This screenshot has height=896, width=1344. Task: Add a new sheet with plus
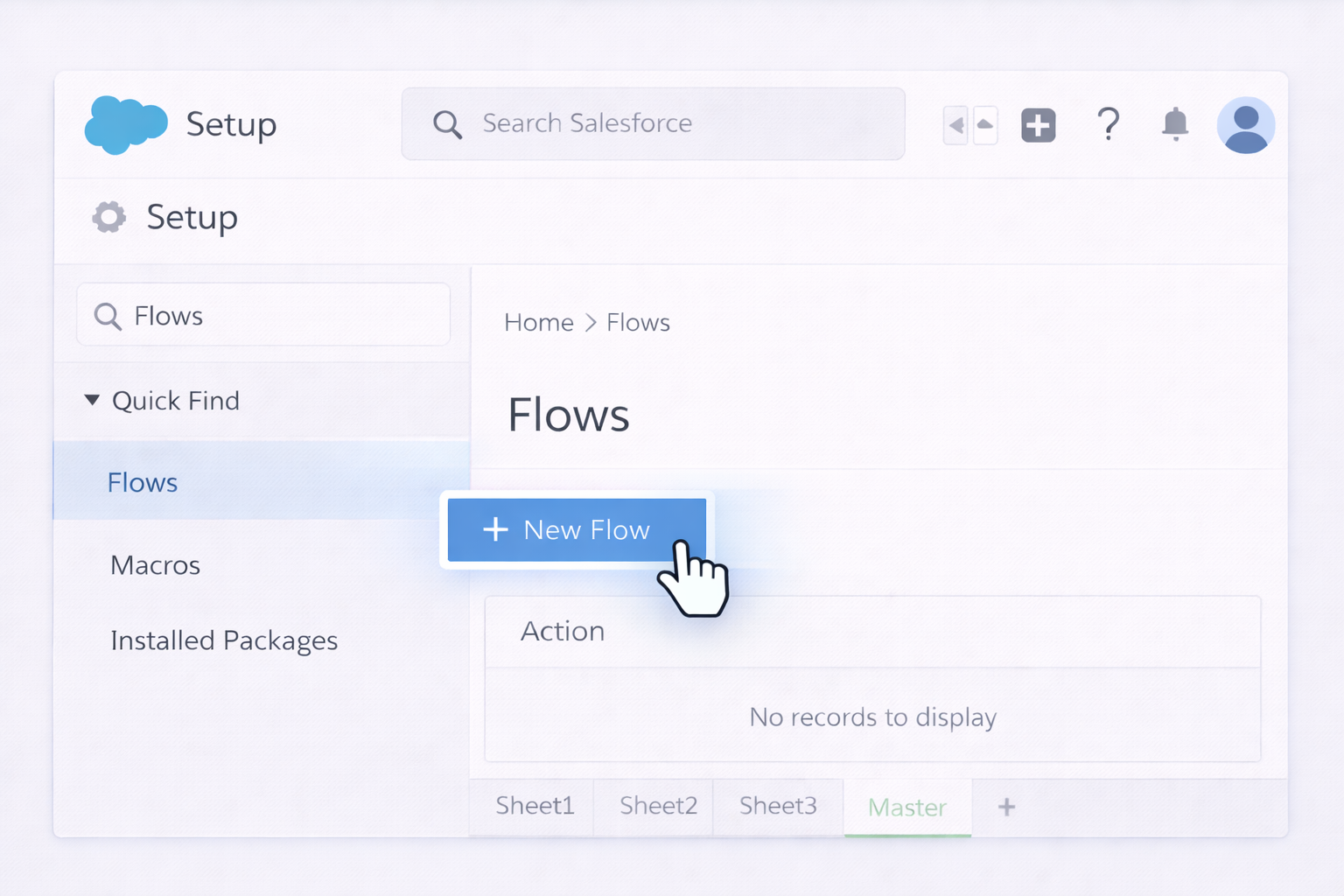[x=1006, y=807]
